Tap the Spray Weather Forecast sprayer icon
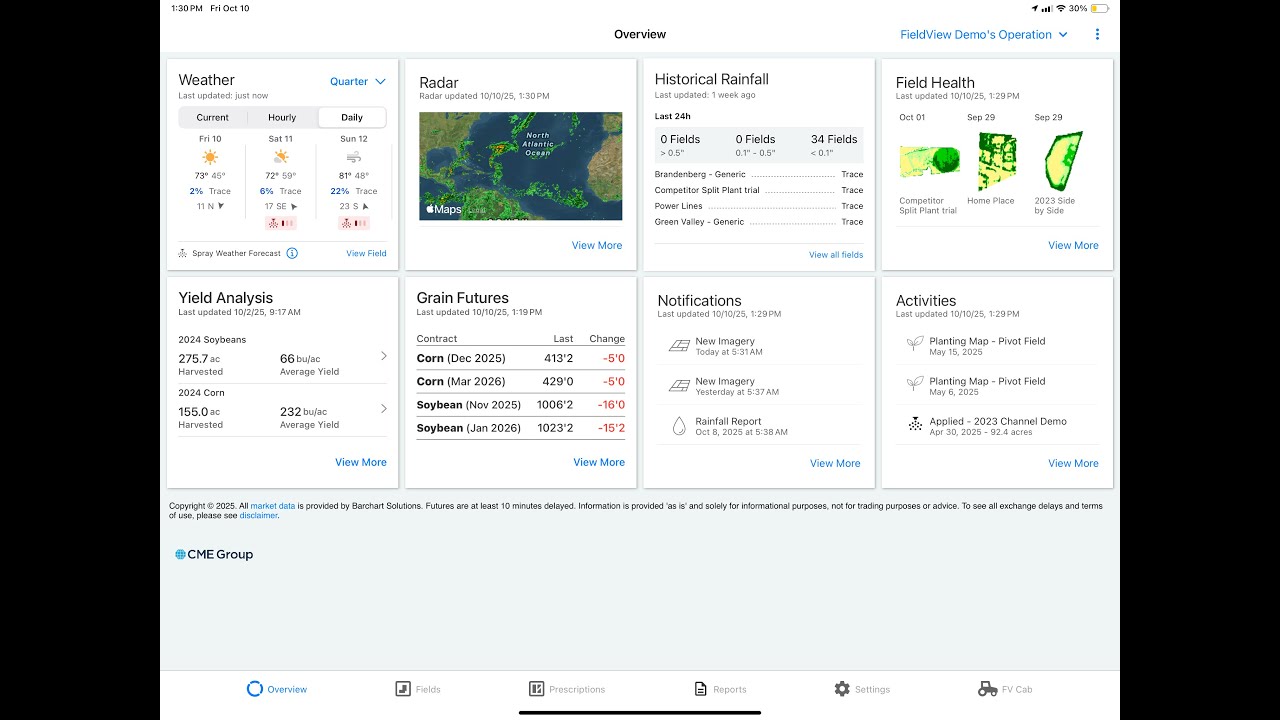Screen dimensions: 1280x720 [183, 253]
